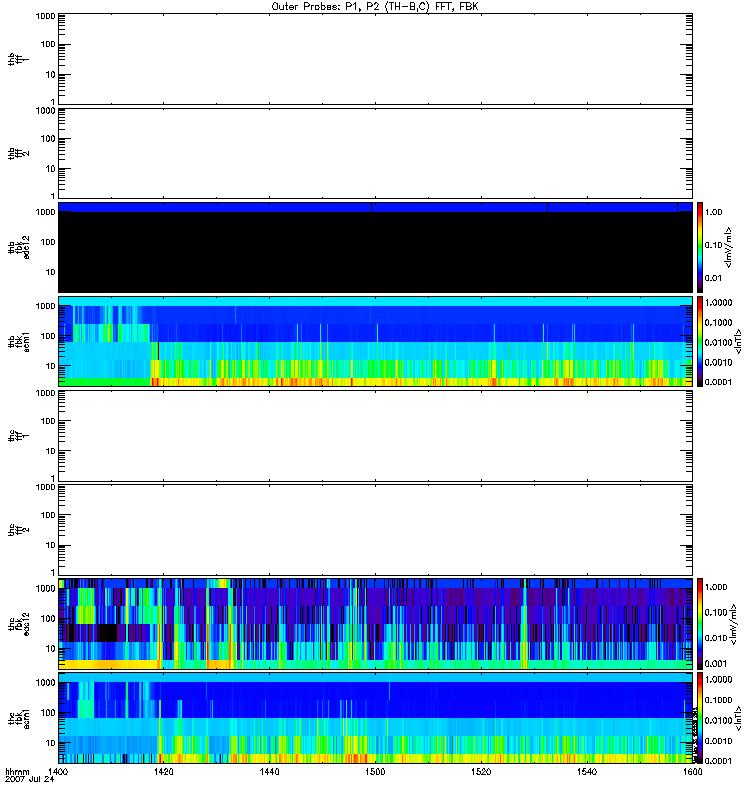Click the thb edc12 mV/m color bar
This screenshot has height=800, width=750.
click(x=702, y=247)
